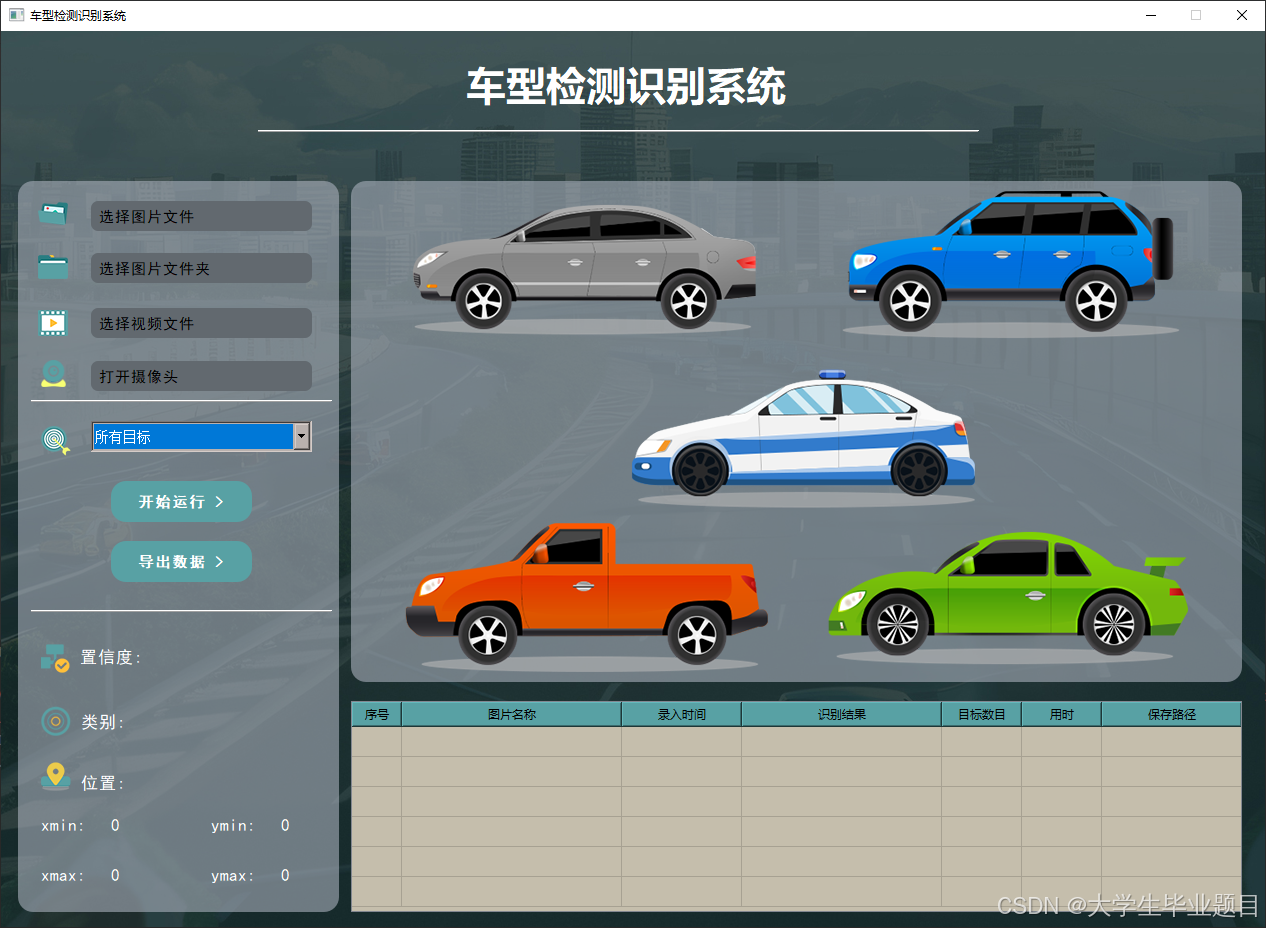Viewport: 1266px width, 928px height.
Task: Click the image file icon beside 选择图片文件
Action: point(53,214)
